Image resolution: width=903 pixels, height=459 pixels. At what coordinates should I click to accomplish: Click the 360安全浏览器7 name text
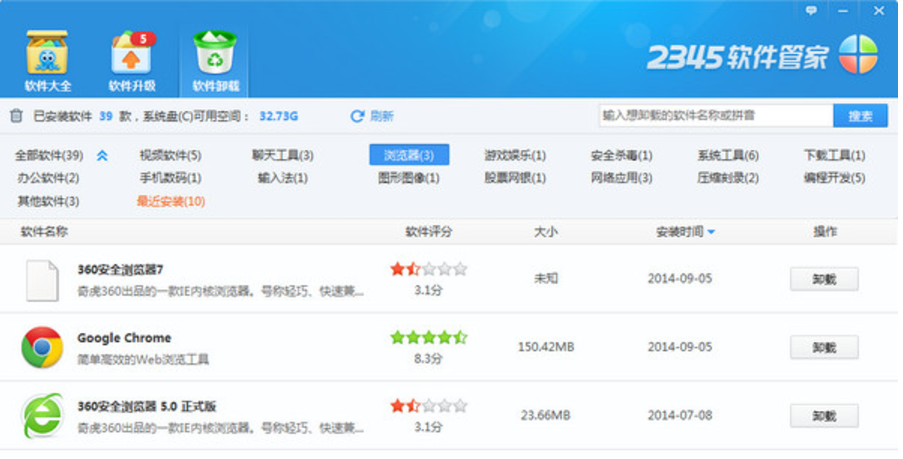pyautogui.click(x=120, y=270)
